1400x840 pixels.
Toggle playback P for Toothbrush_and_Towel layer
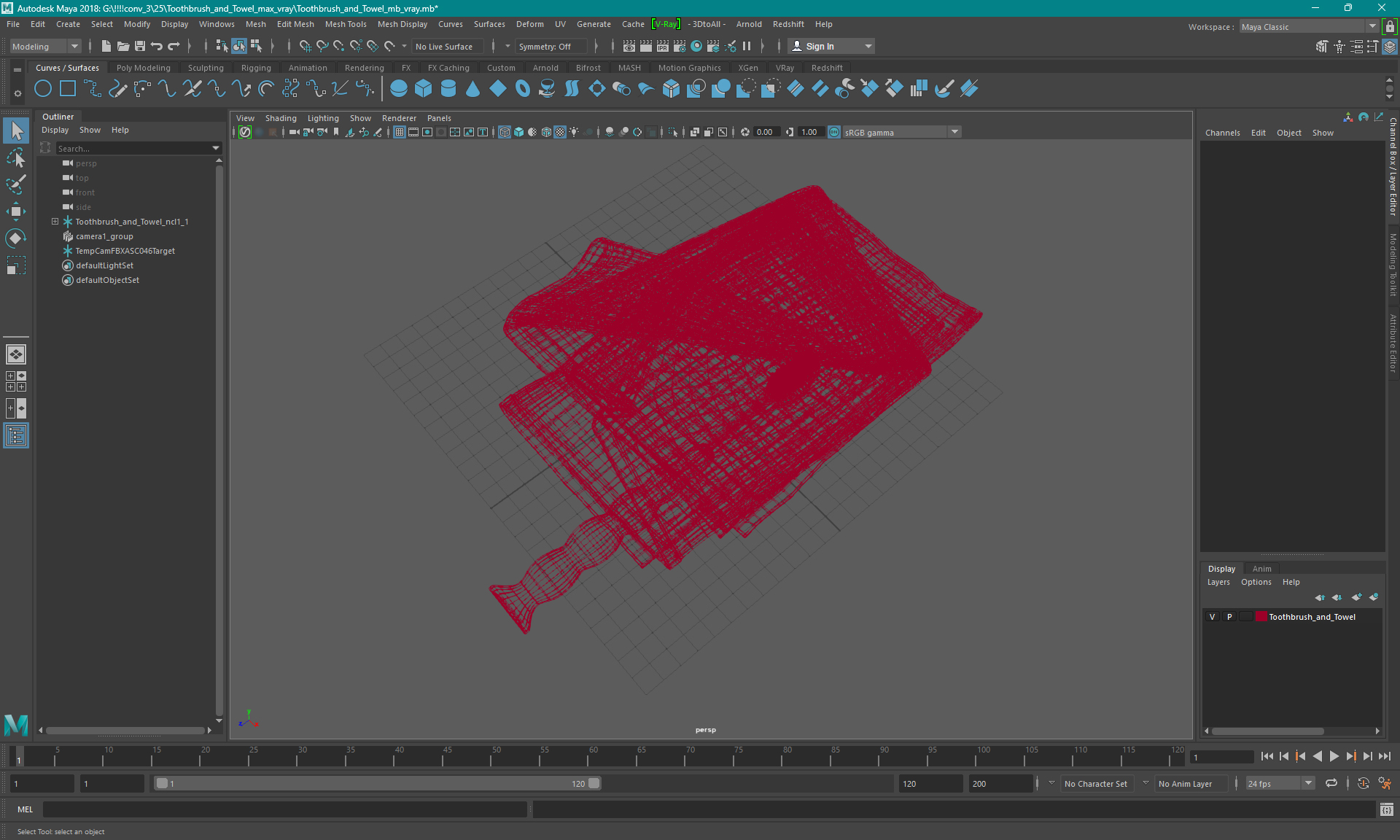click(1229, 617)
